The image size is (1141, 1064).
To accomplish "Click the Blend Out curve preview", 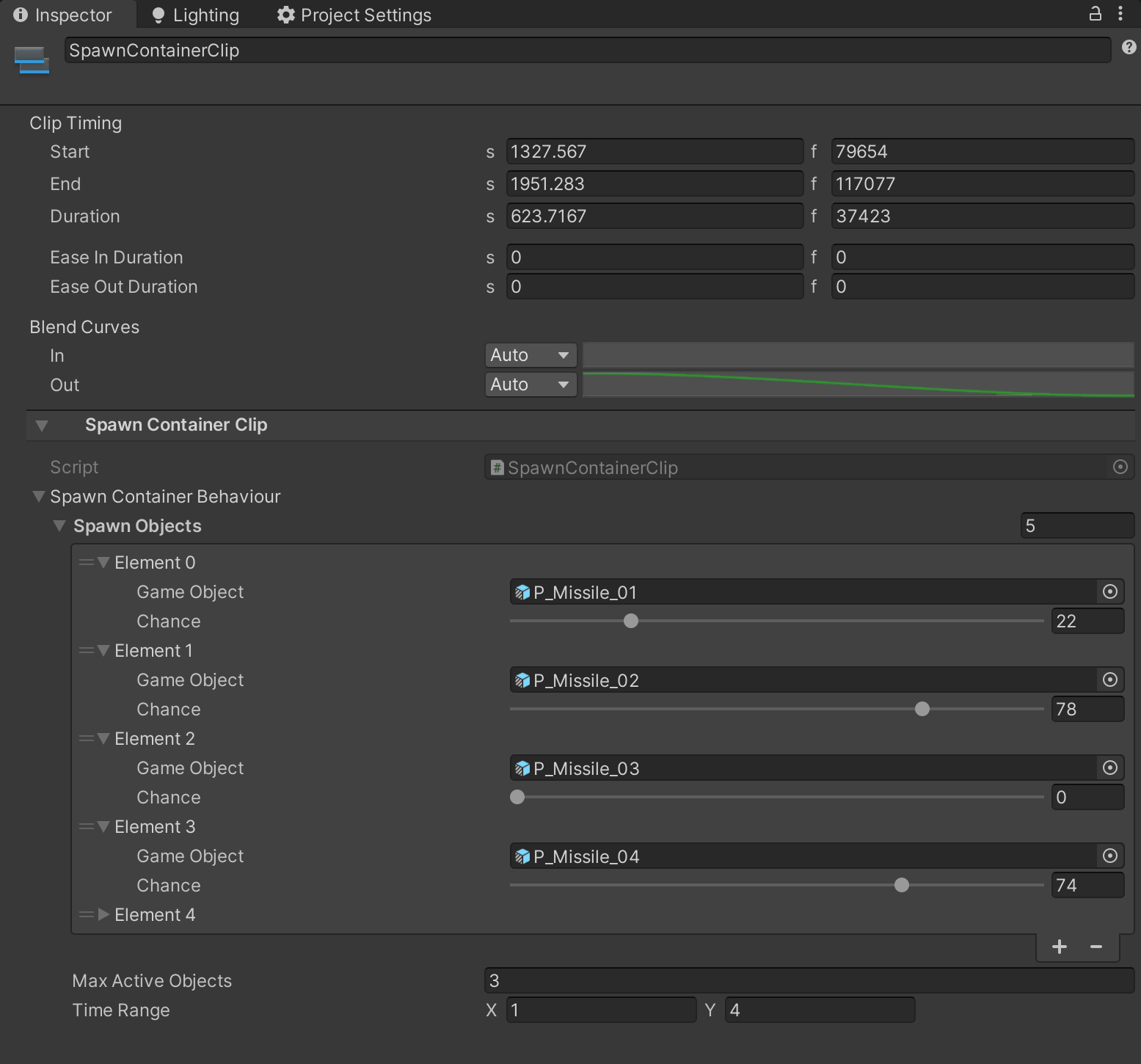I will click(858, 385).
